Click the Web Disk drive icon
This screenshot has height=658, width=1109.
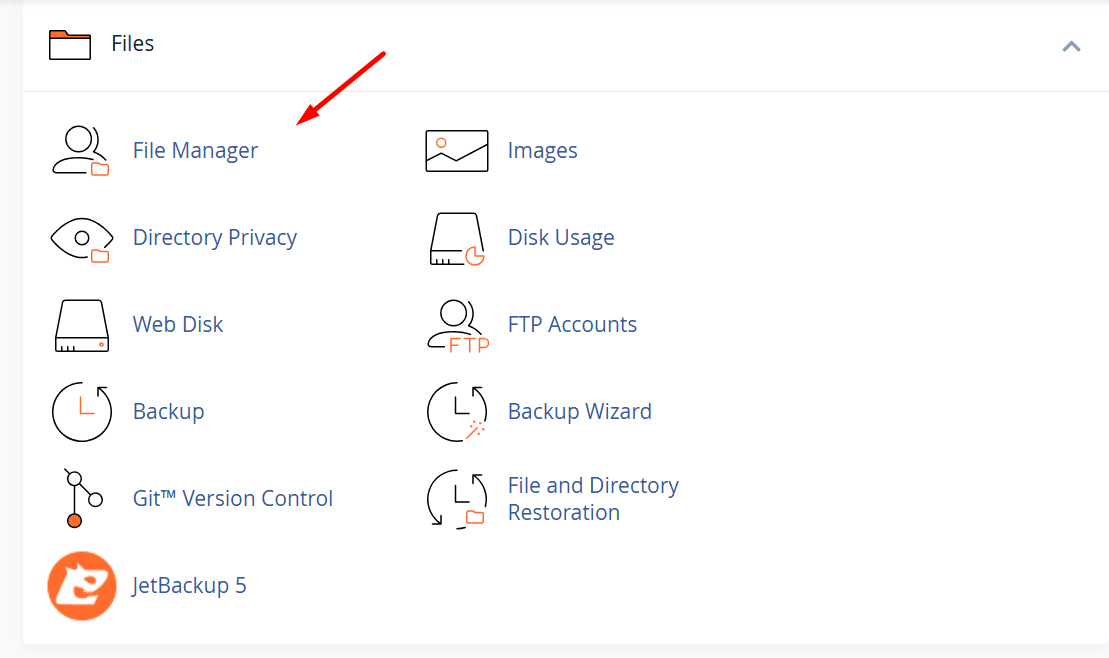[80, 324]
